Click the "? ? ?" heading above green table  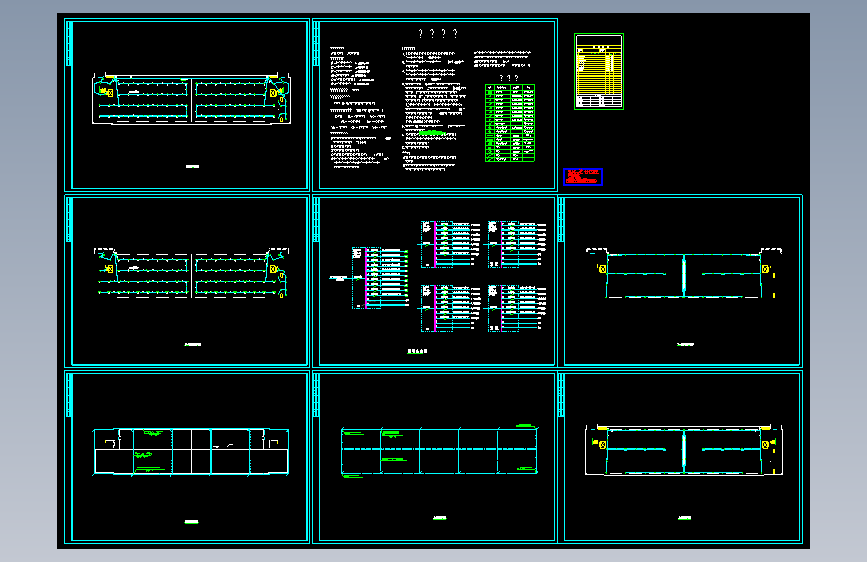[x=509, y=78]
